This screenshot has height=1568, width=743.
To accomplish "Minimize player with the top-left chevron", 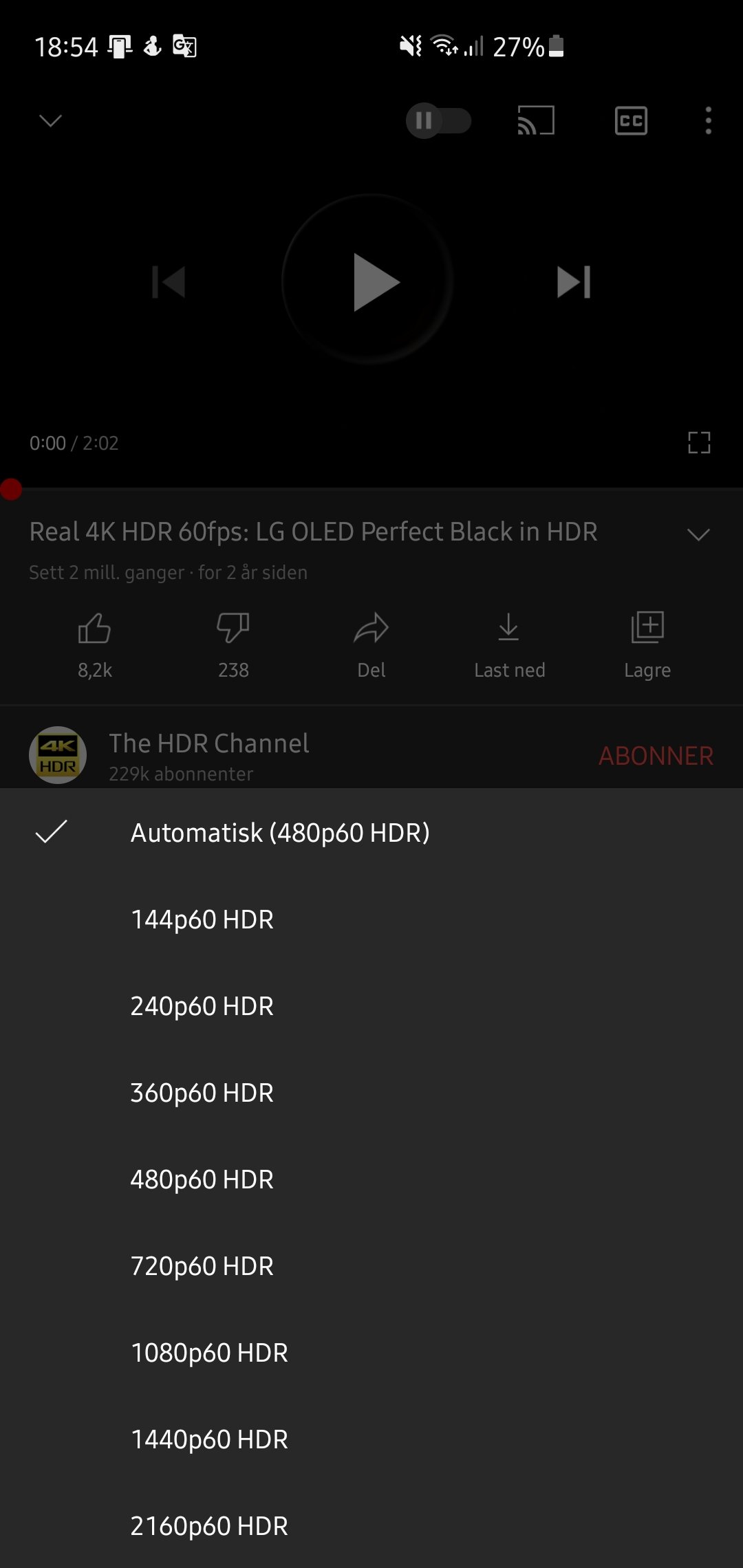I will pos(51,120).
